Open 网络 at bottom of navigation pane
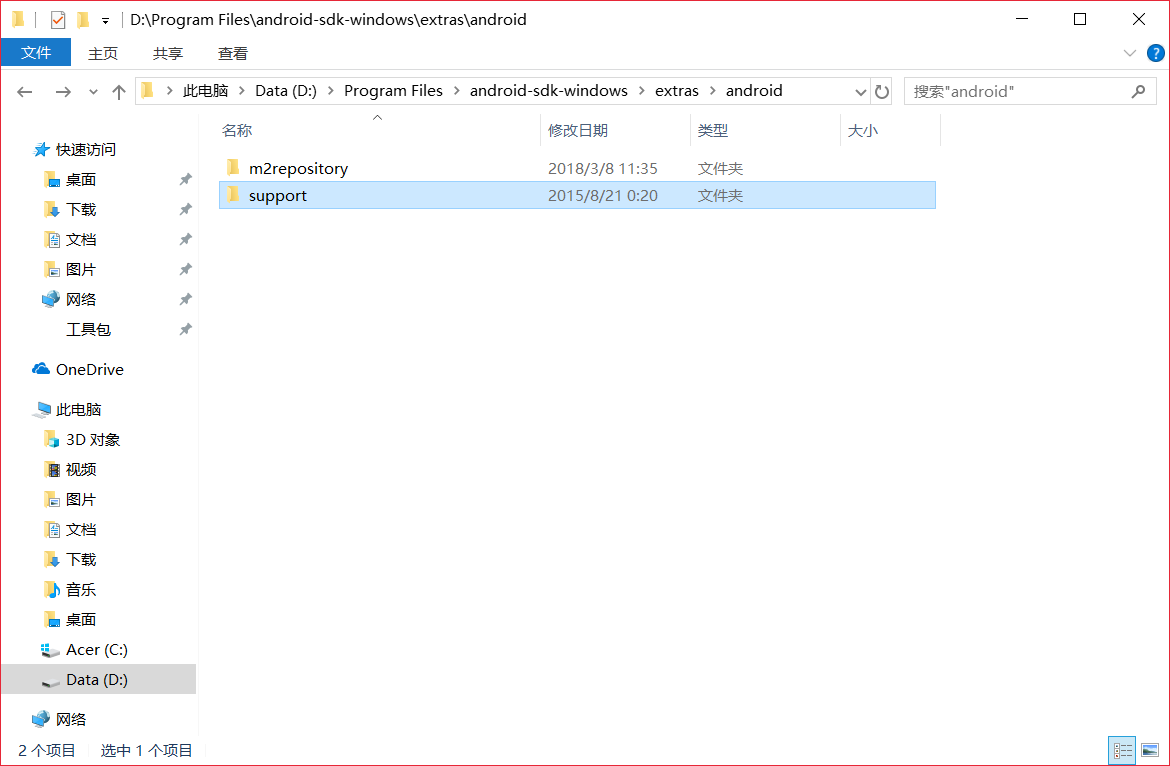1170x766 pixels. (71, 719)
